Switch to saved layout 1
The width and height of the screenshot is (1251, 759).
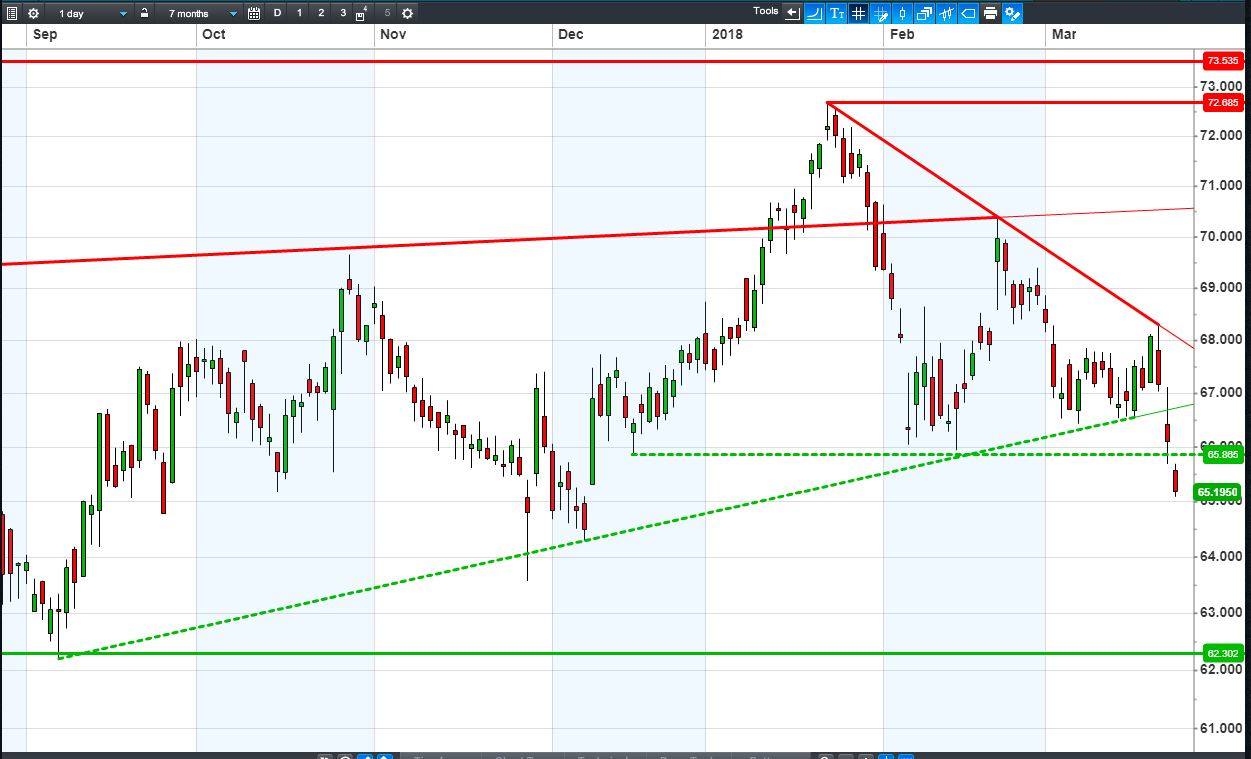pyautogui.click(x=299, y=13)
